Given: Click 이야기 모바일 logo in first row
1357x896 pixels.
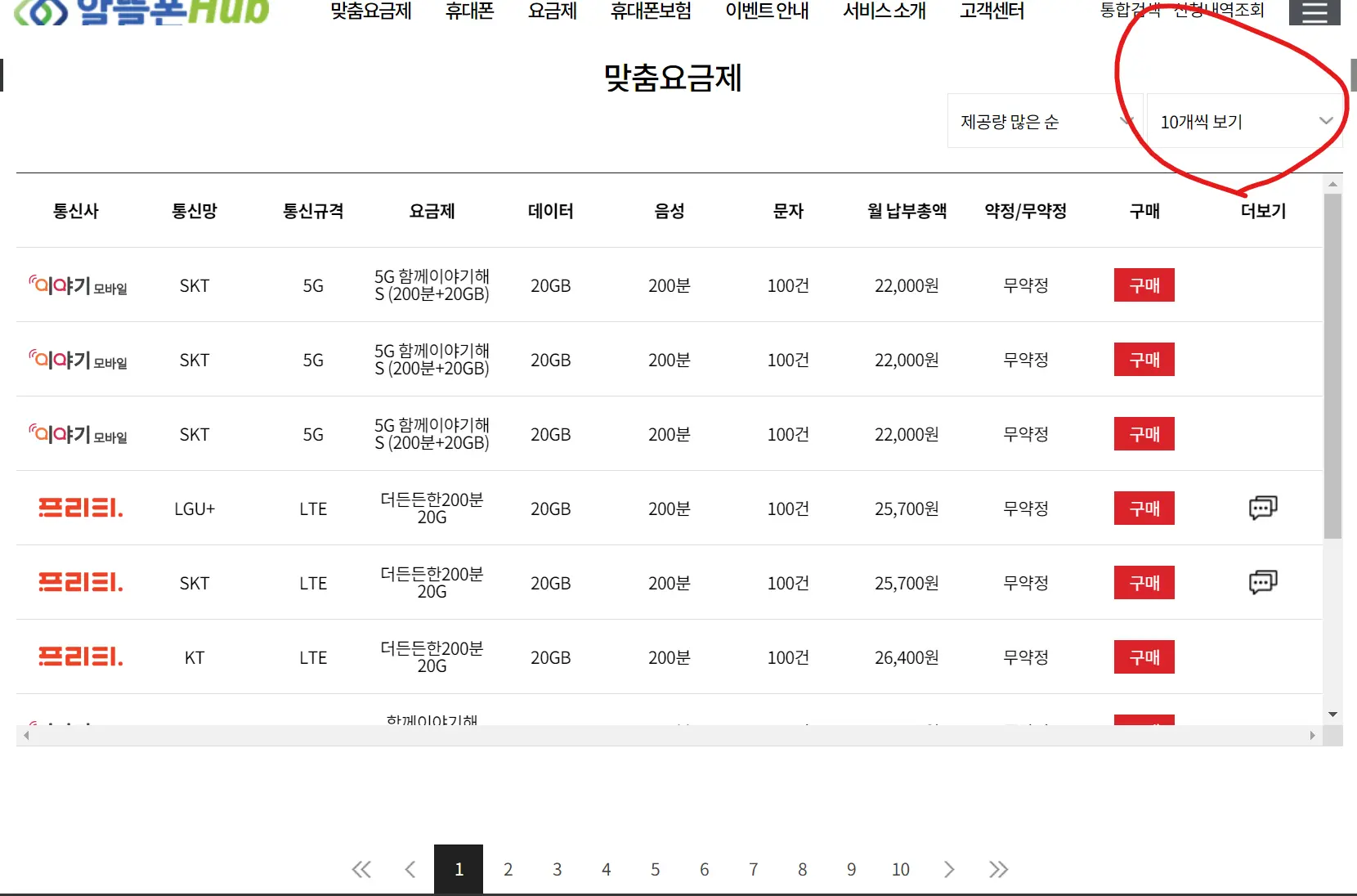Looking at the screenshot, I should [x=78, y=284].
